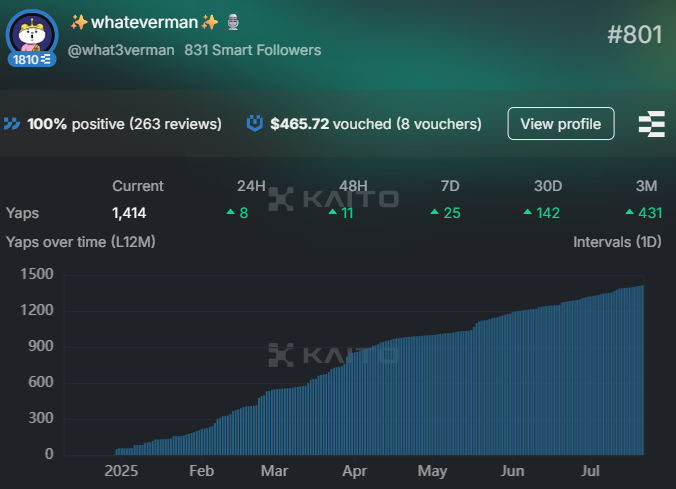This screenshot has height=489, width=676.
Task: Click the Current column header
Action: pyautogui.click(x=138, y=186)
